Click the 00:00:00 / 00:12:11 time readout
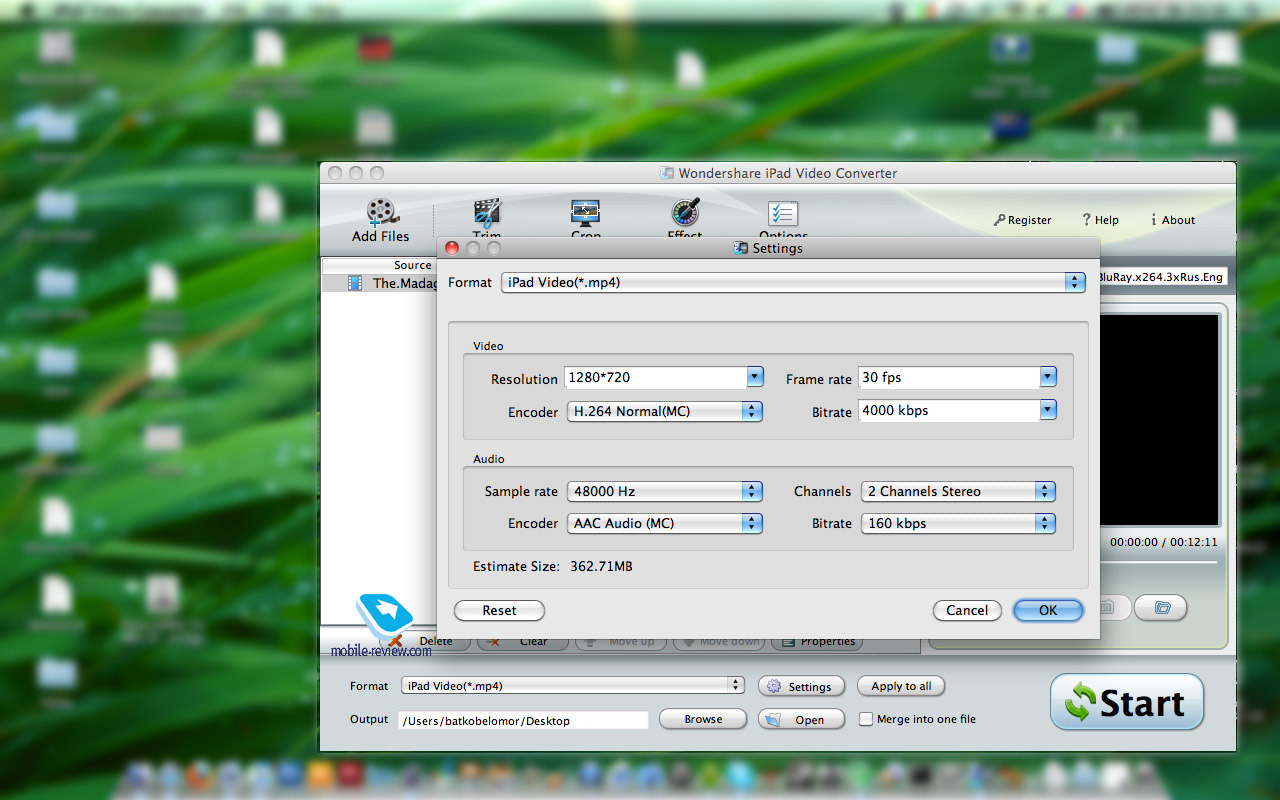The height and width of the screenshot is (800, 1280). click(1164, 542)
